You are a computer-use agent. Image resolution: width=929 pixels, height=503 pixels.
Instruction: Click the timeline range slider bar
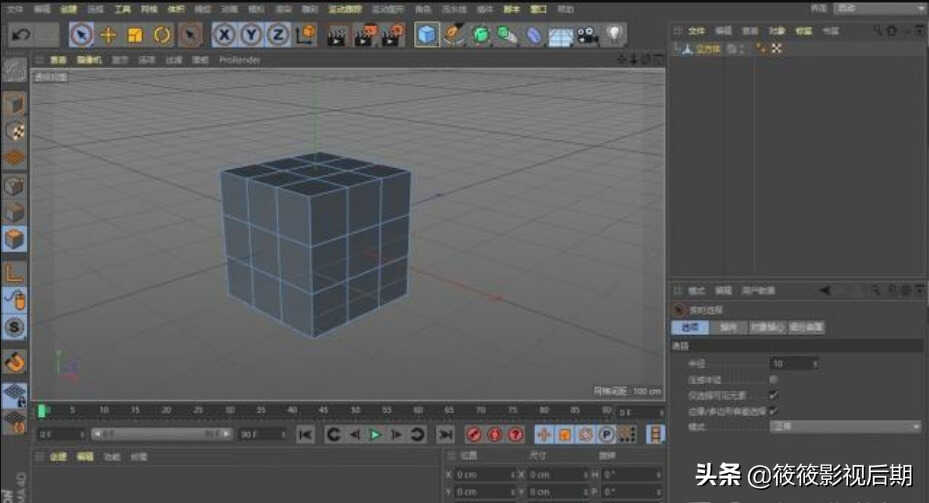[x=161, y=434]
